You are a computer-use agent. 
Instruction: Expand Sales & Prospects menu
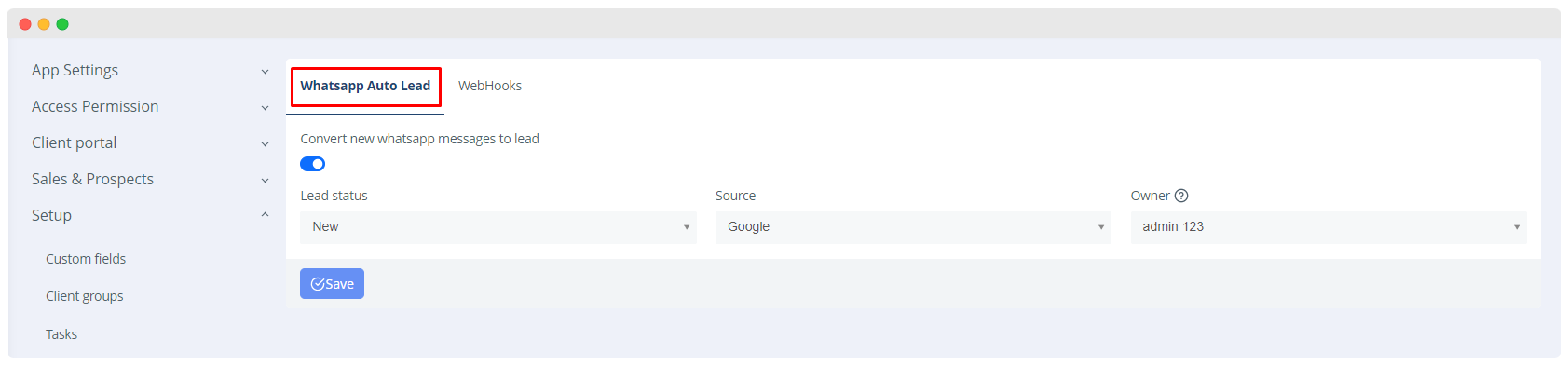pyautogui.click(x=149, y=179)
